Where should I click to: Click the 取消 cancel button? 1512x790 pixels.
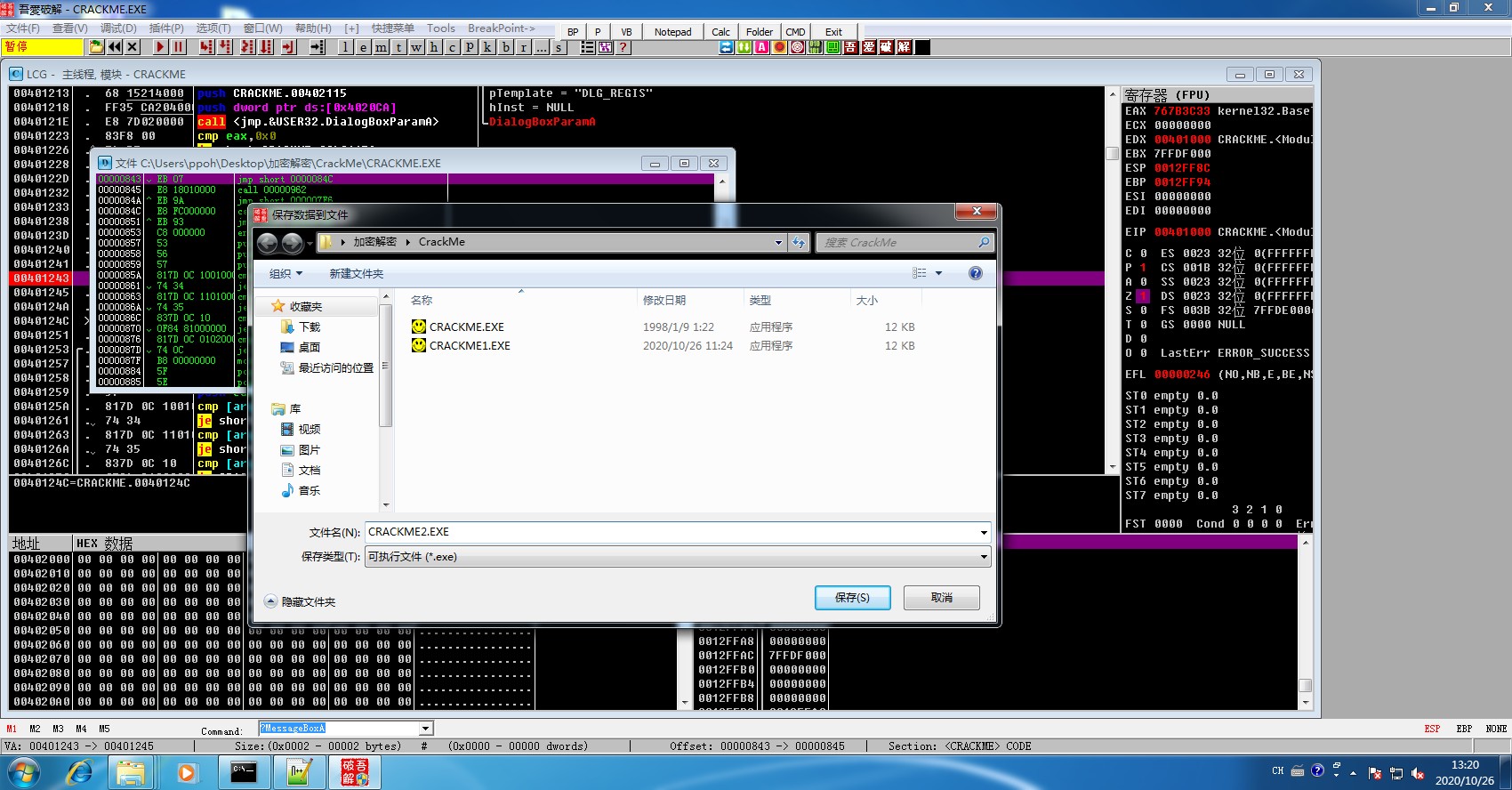942,598
